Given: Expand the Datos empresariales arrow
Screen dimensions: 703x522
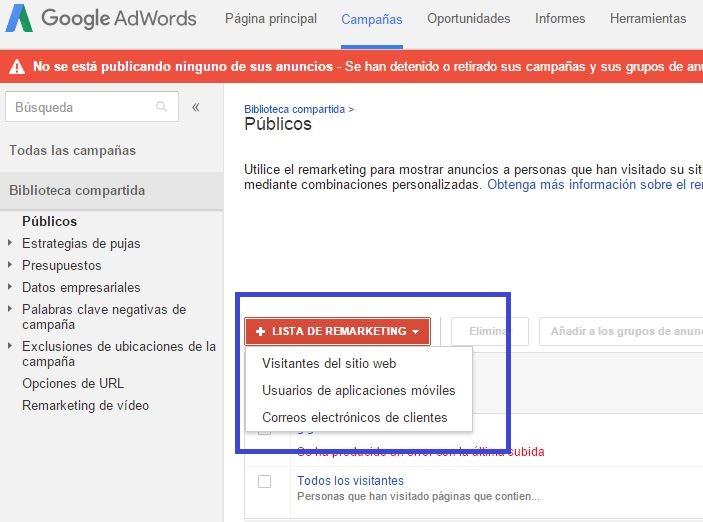Looking at the screenshot, I should click(10, 287).
